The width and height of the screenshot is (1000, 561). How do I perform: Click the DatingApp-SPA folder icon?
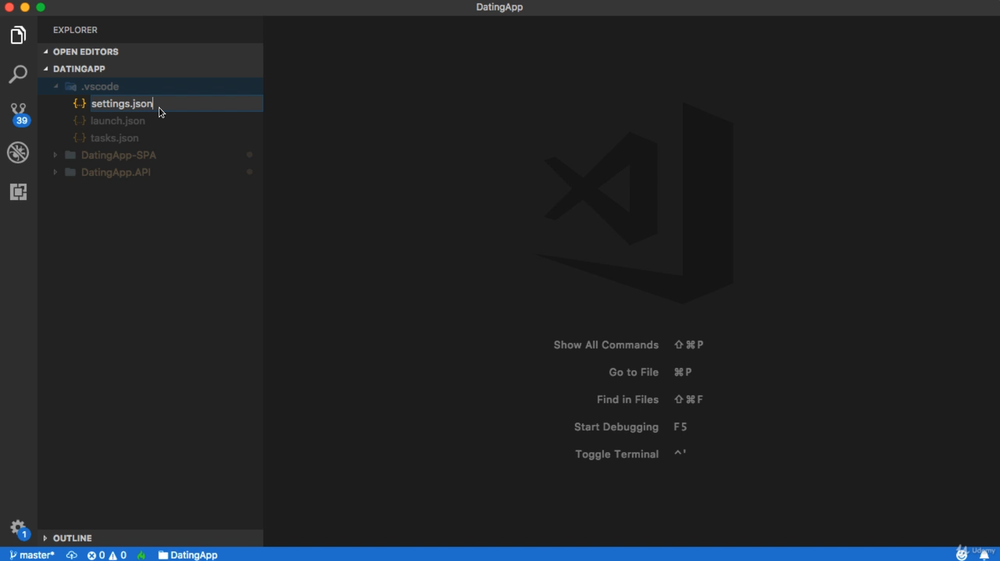click(70, 155)
